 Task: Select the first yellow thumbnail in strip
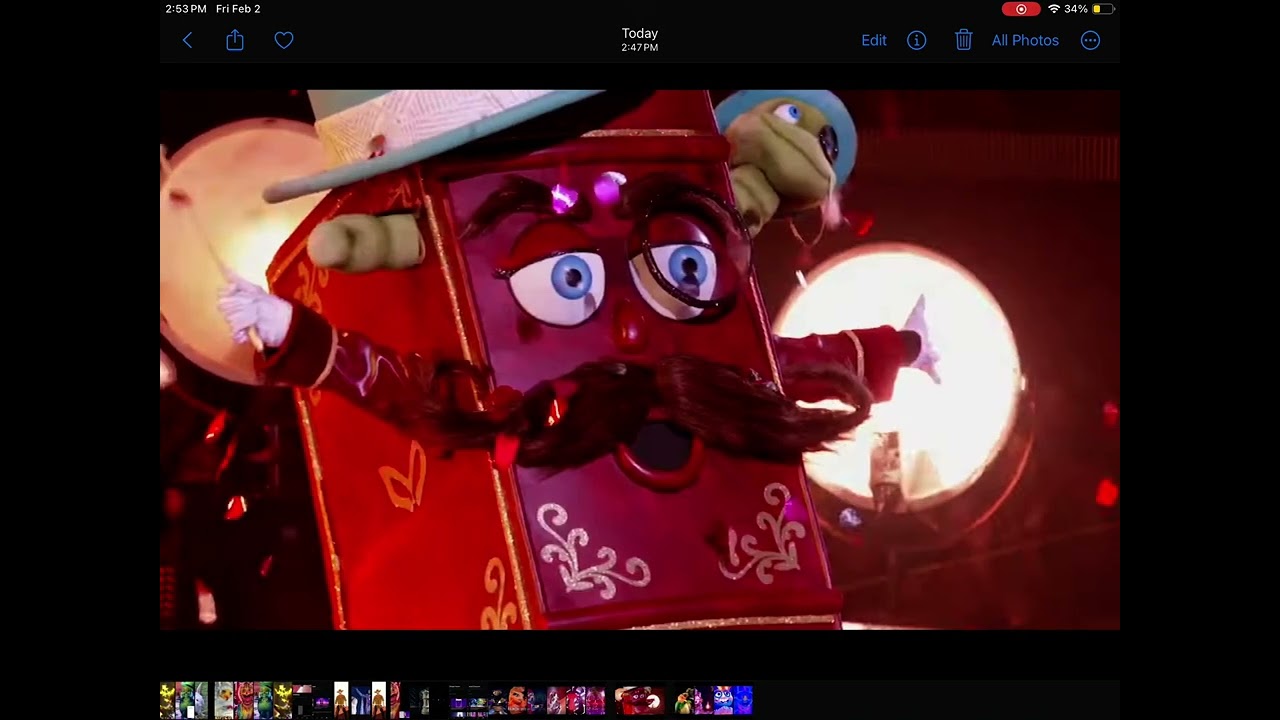click(167, 700)
